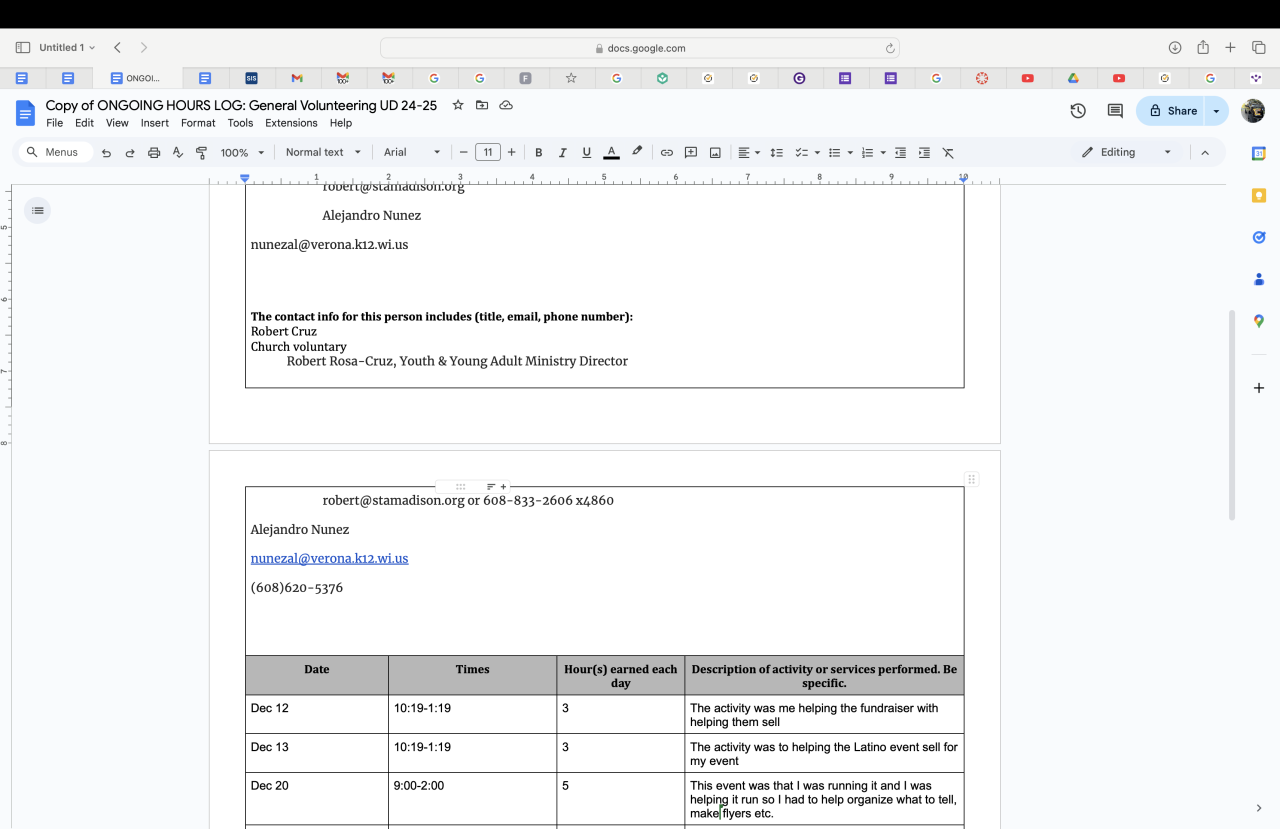Add a comment using the toolbar icon
Viewport: 1280px width, 829px height.
[691, 153]
